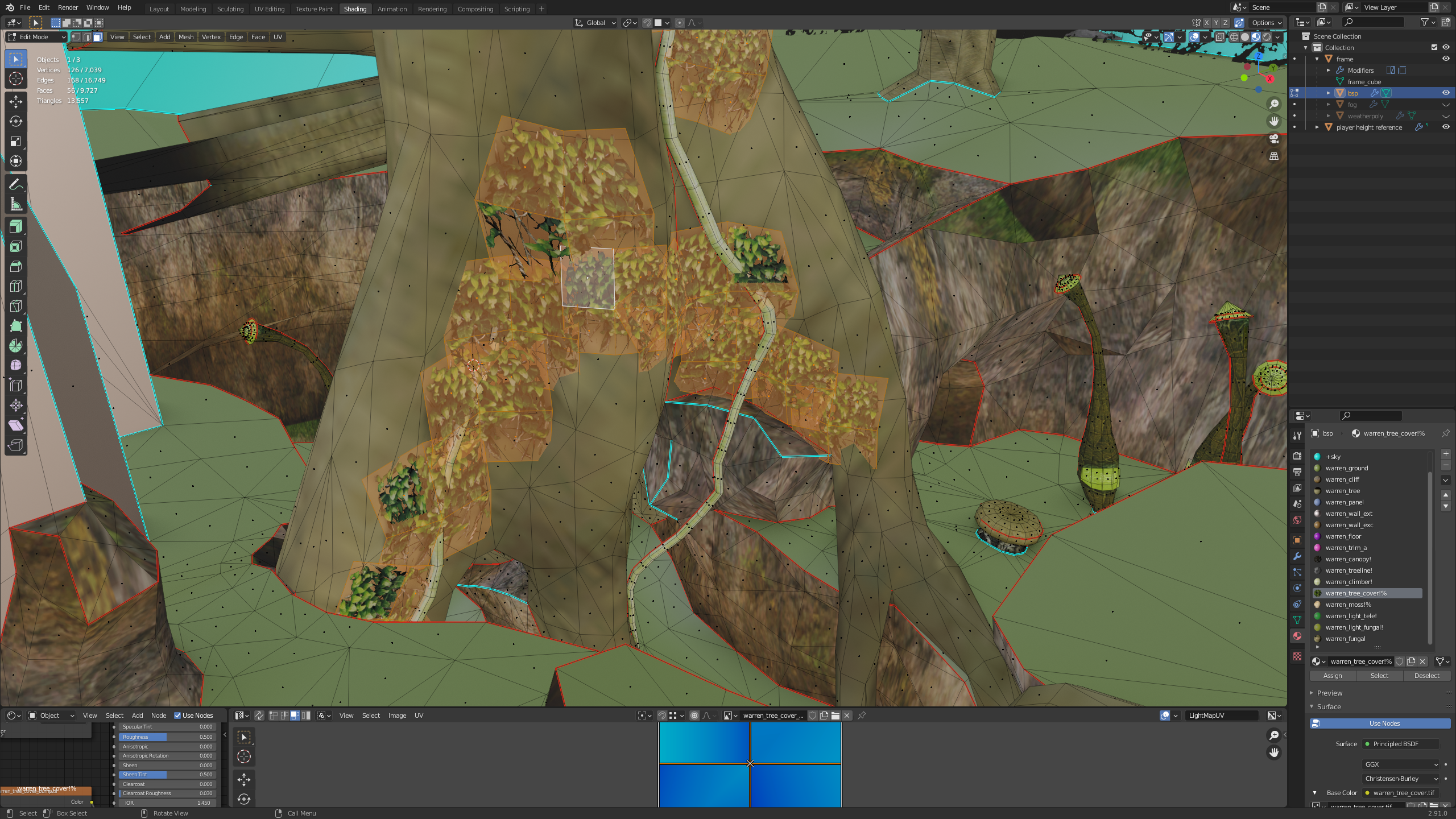1456x819 pixels.
Task: Select the Shear tool
Action: (16, 425)
